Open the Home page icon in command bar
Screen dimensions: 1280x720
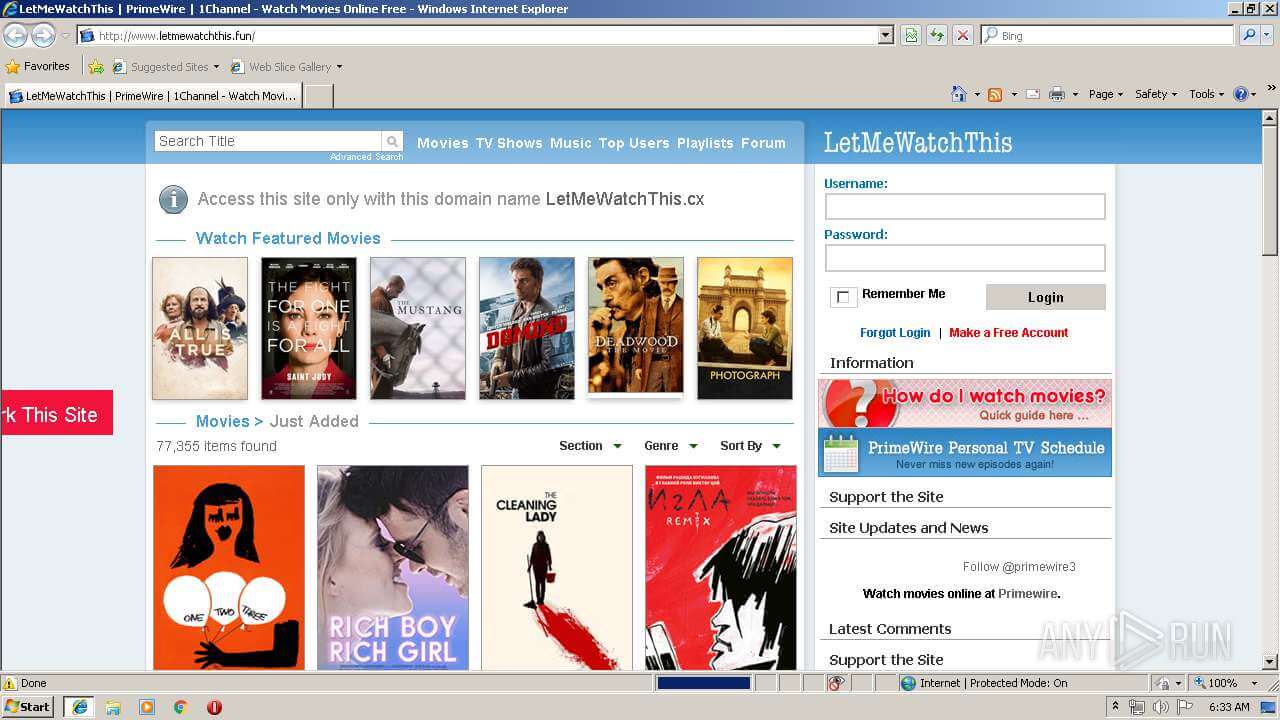(959, 94)
